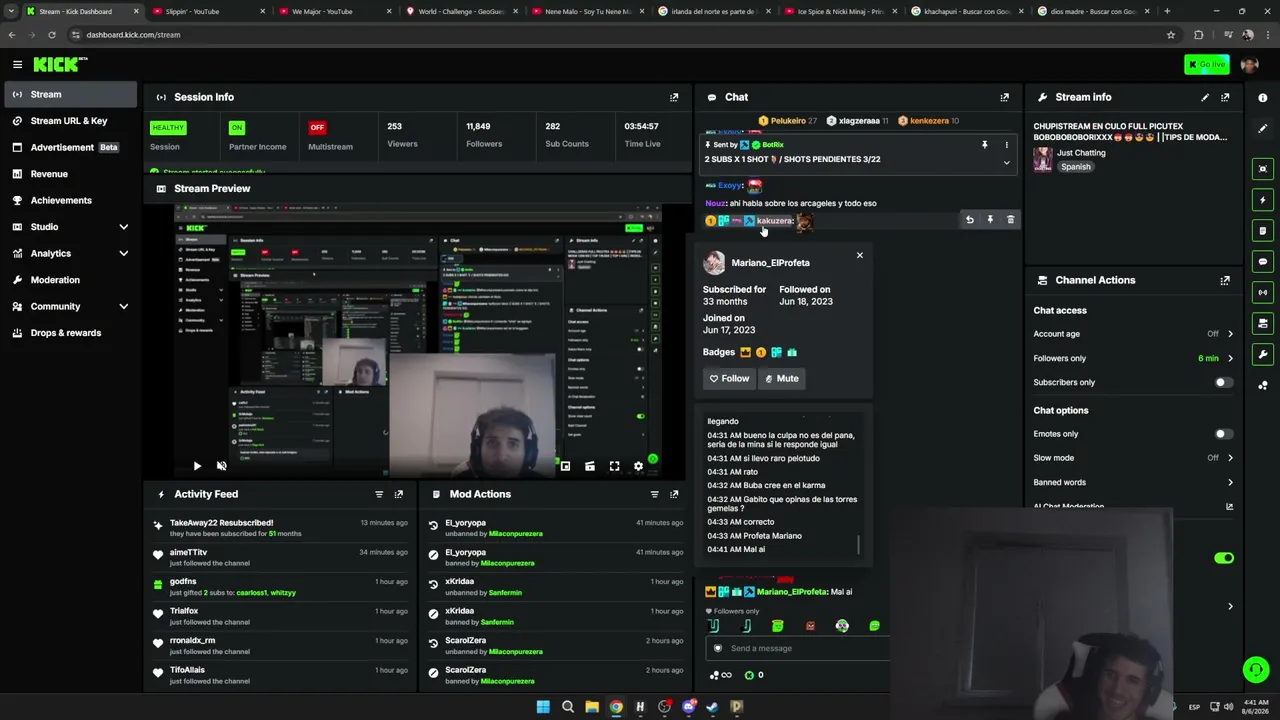Reply to kakuzera's chat message
The width and height of the screenshot is (1280, 720).
[969, 220]
